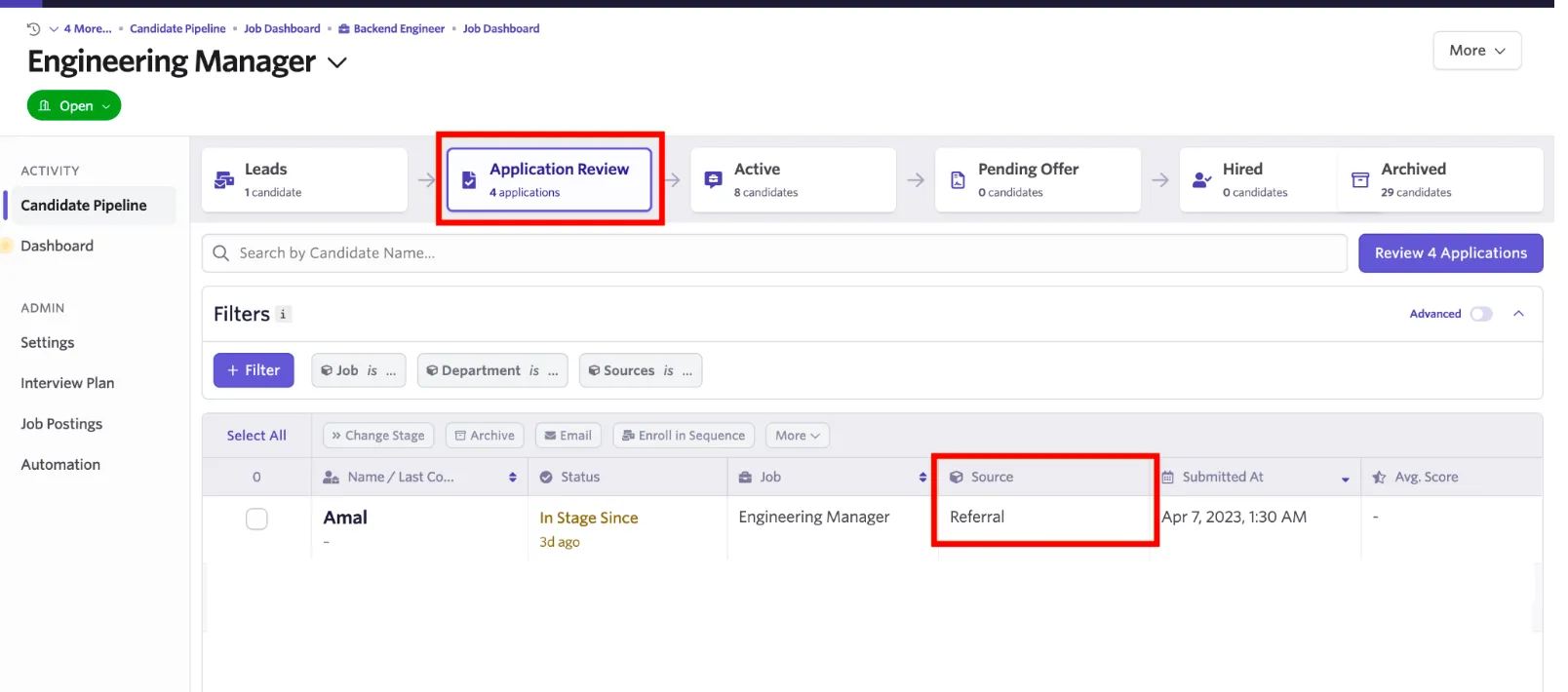Viewport: 1568px width, 692px height.
Task: Click the Source column cube icon
Action: [x=957, y=478]
